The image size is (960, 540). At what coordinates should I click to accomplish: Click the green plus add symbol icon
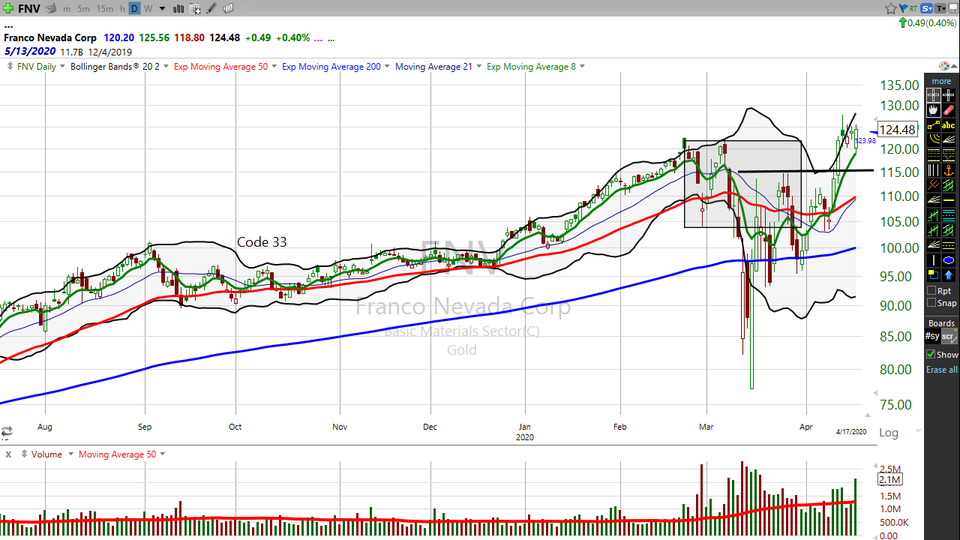tap(9, 9)
